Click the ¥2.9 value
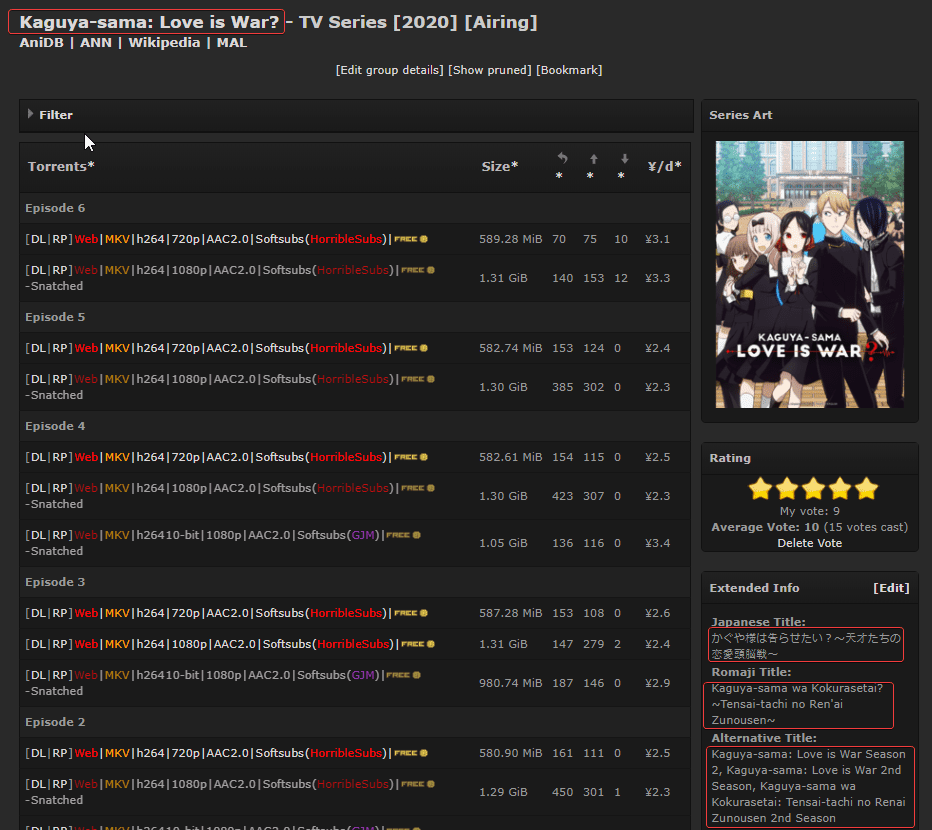The height and width of the screenshot is (830, 932). tap(657, 683)
